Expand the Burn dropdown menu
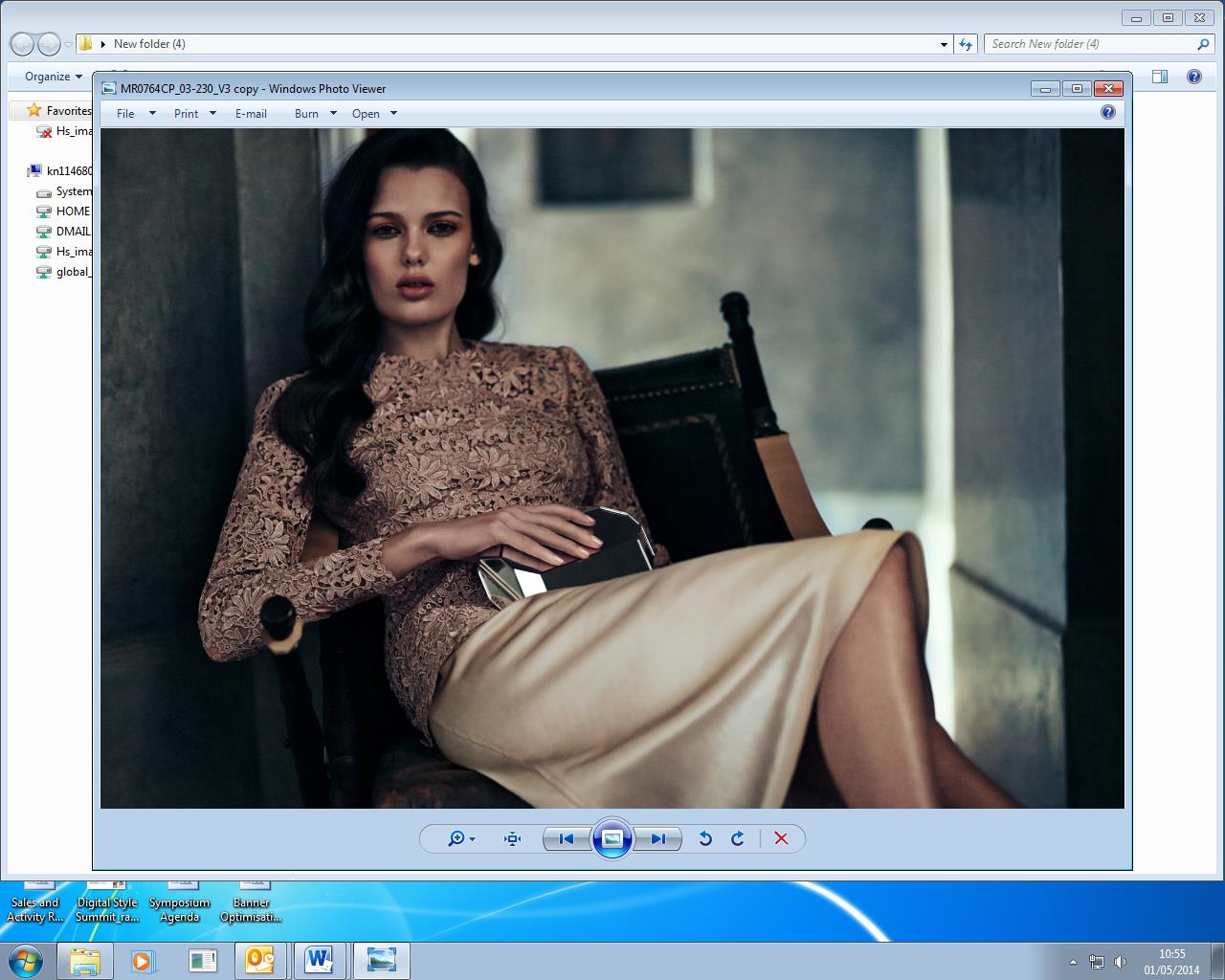 pyautogui.click(x=315, y=114)
